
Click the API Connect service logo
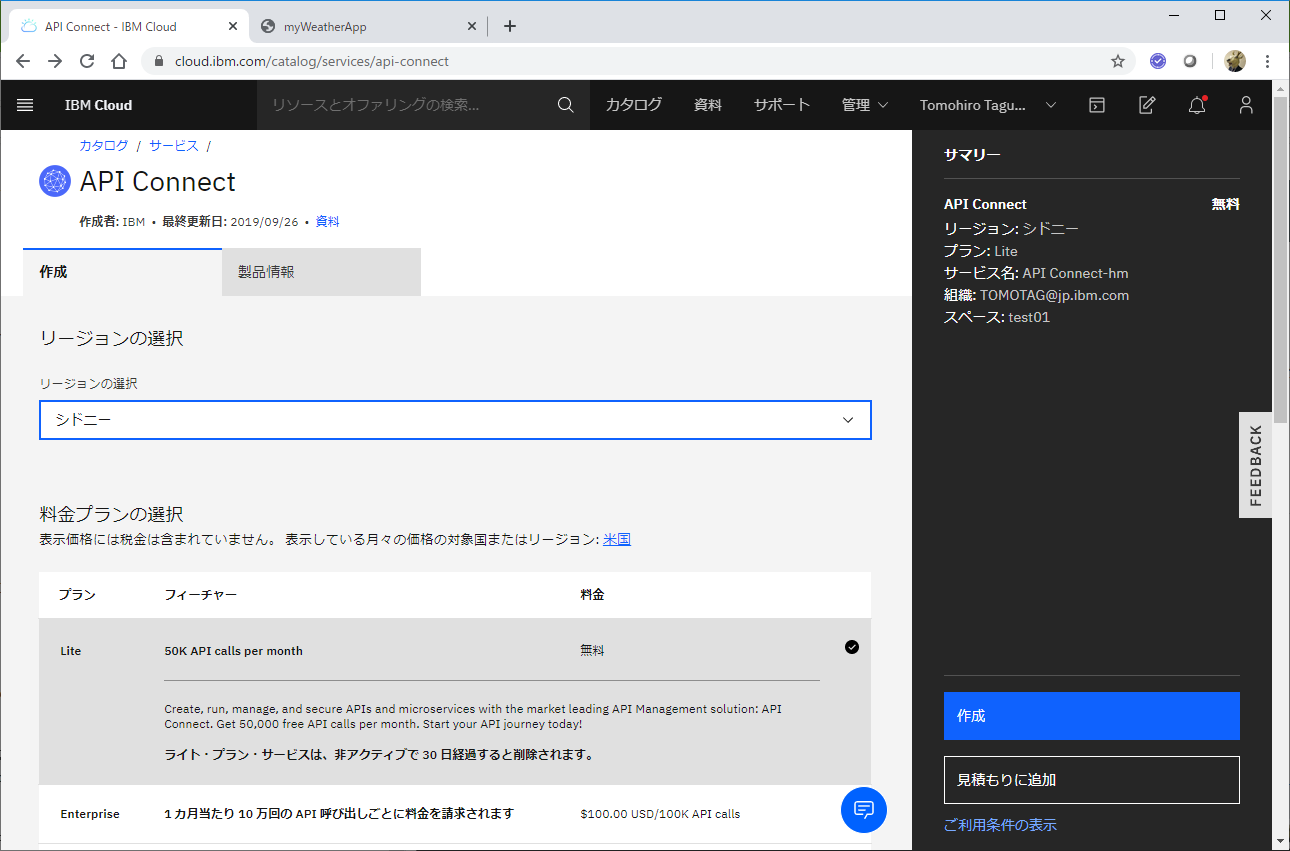pyautogui.click(x=55, y=181)
